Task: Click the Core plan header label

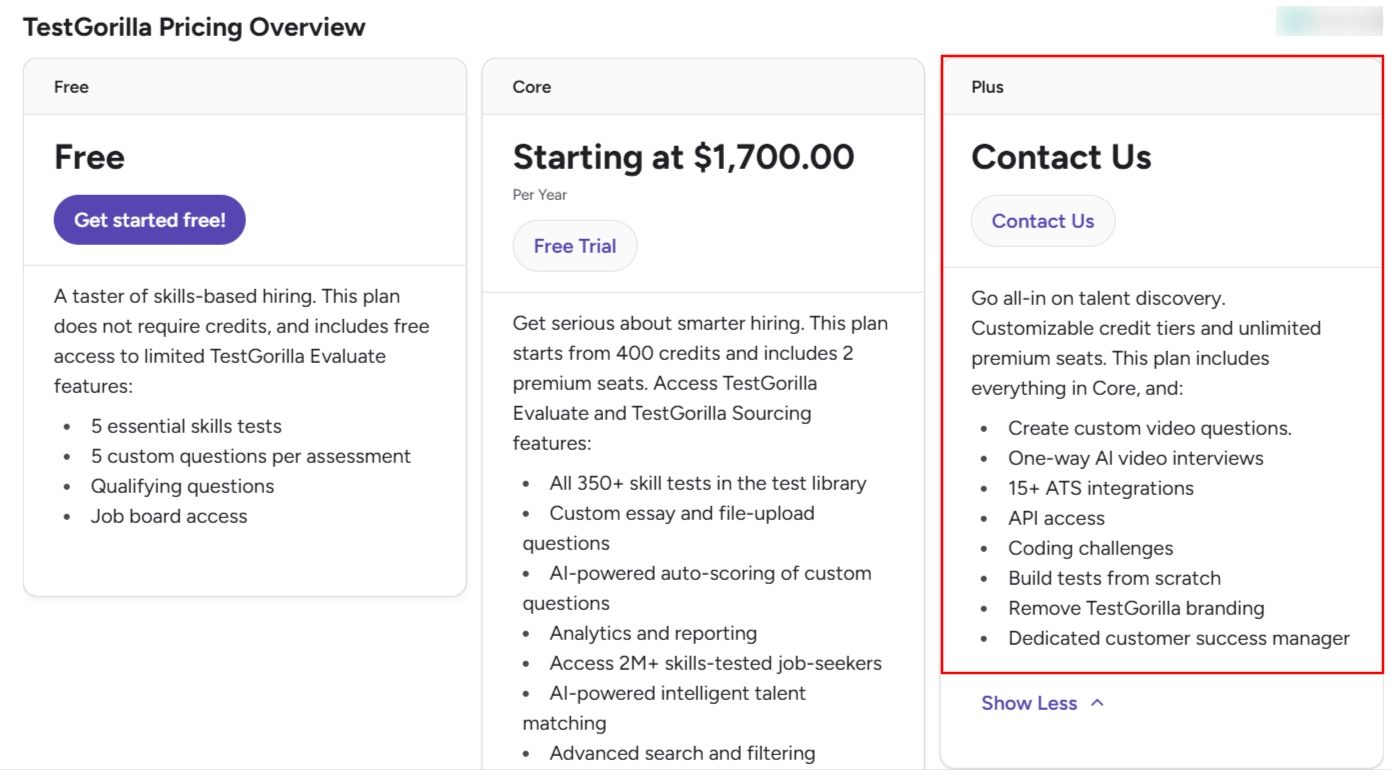Action: (x=532, y=87)
